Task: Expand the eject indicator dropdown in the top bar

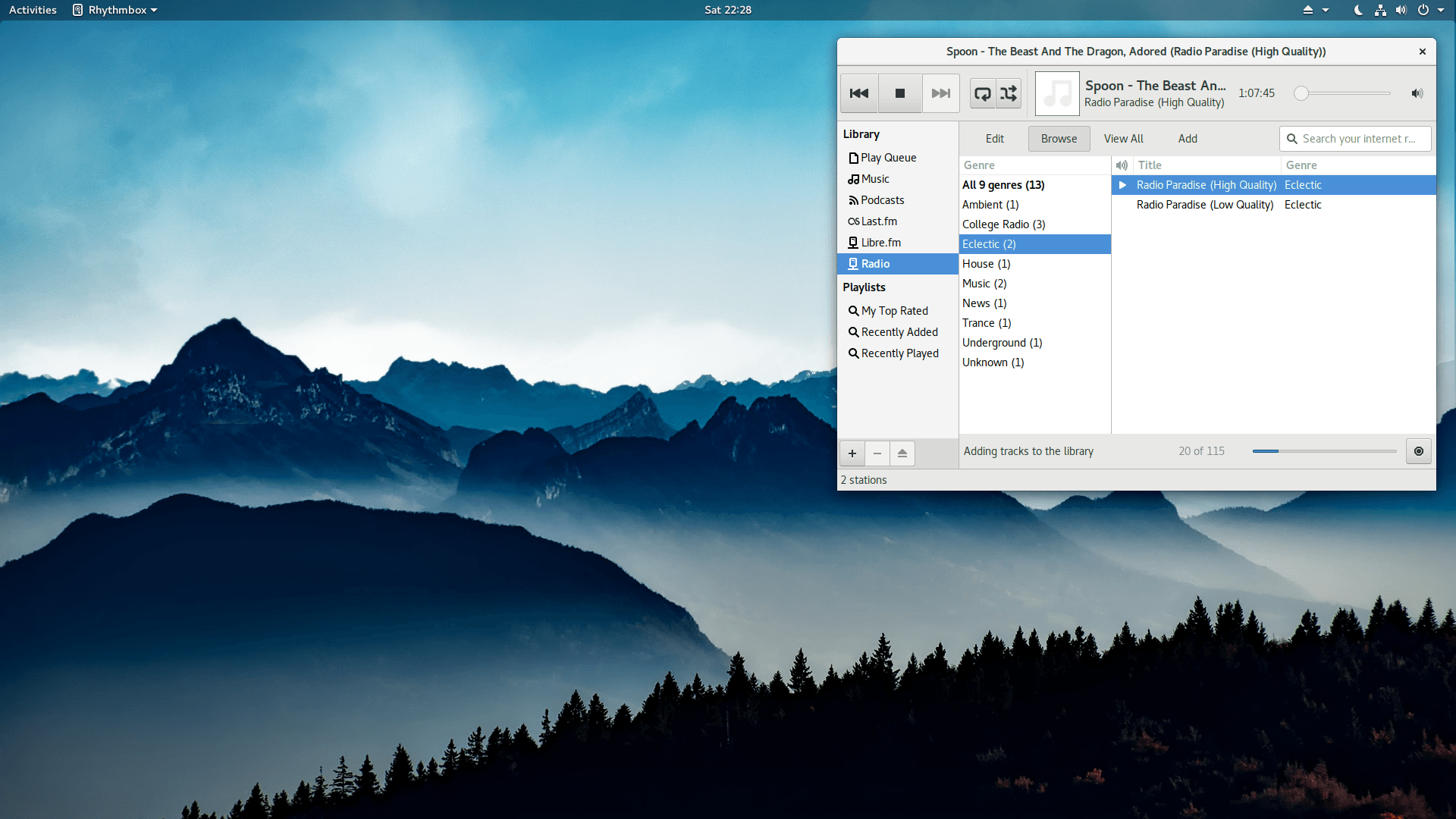Action: pyautogui.click(x=1315, y=10)
